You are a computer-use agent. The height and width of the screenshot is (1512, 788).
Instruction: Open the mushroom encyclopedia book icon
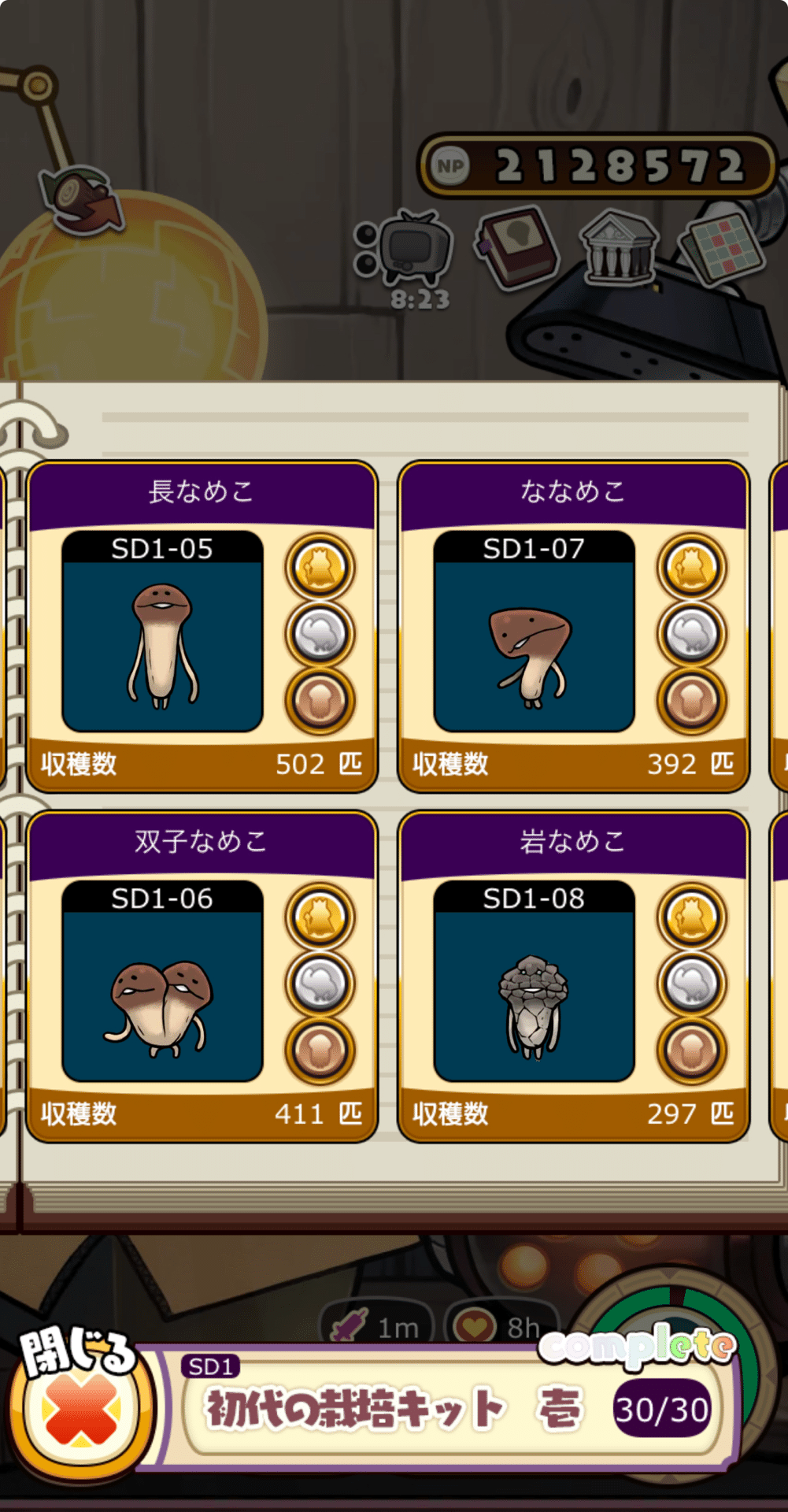tap(517, 246)
